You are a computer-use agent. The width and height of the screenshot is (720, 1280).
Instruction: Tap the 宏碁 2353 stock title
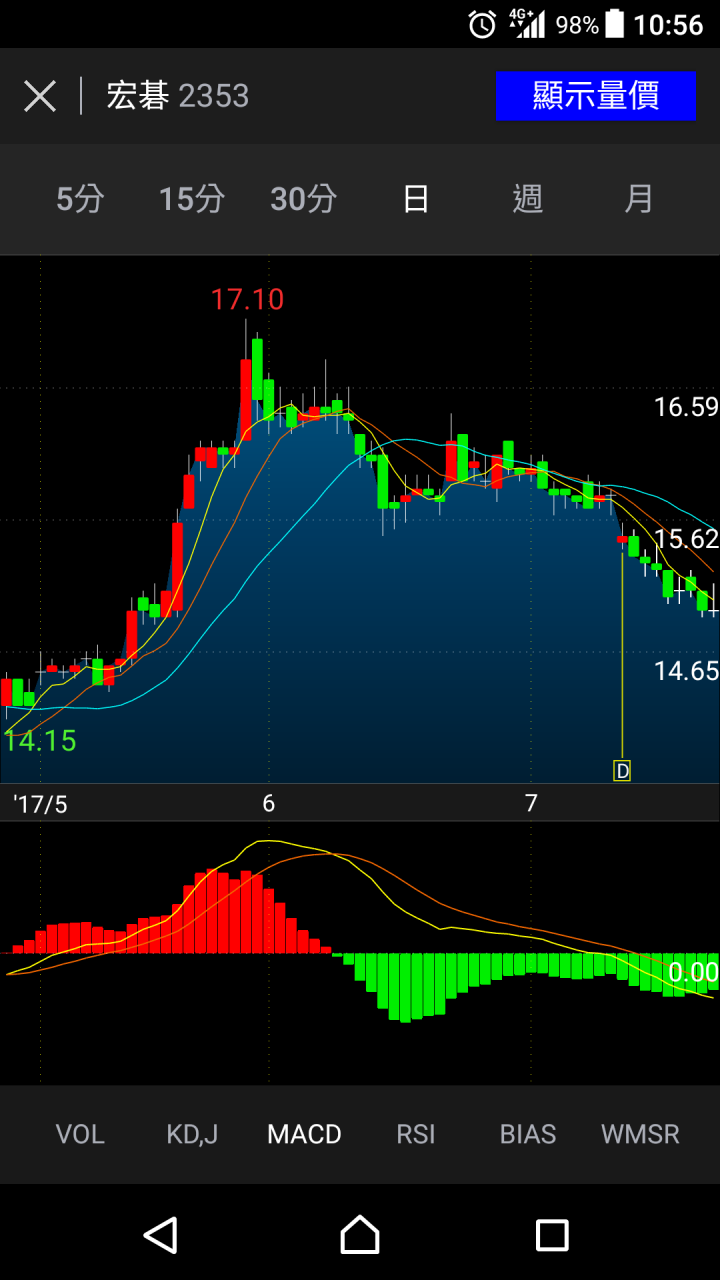(x=178, y=96)
